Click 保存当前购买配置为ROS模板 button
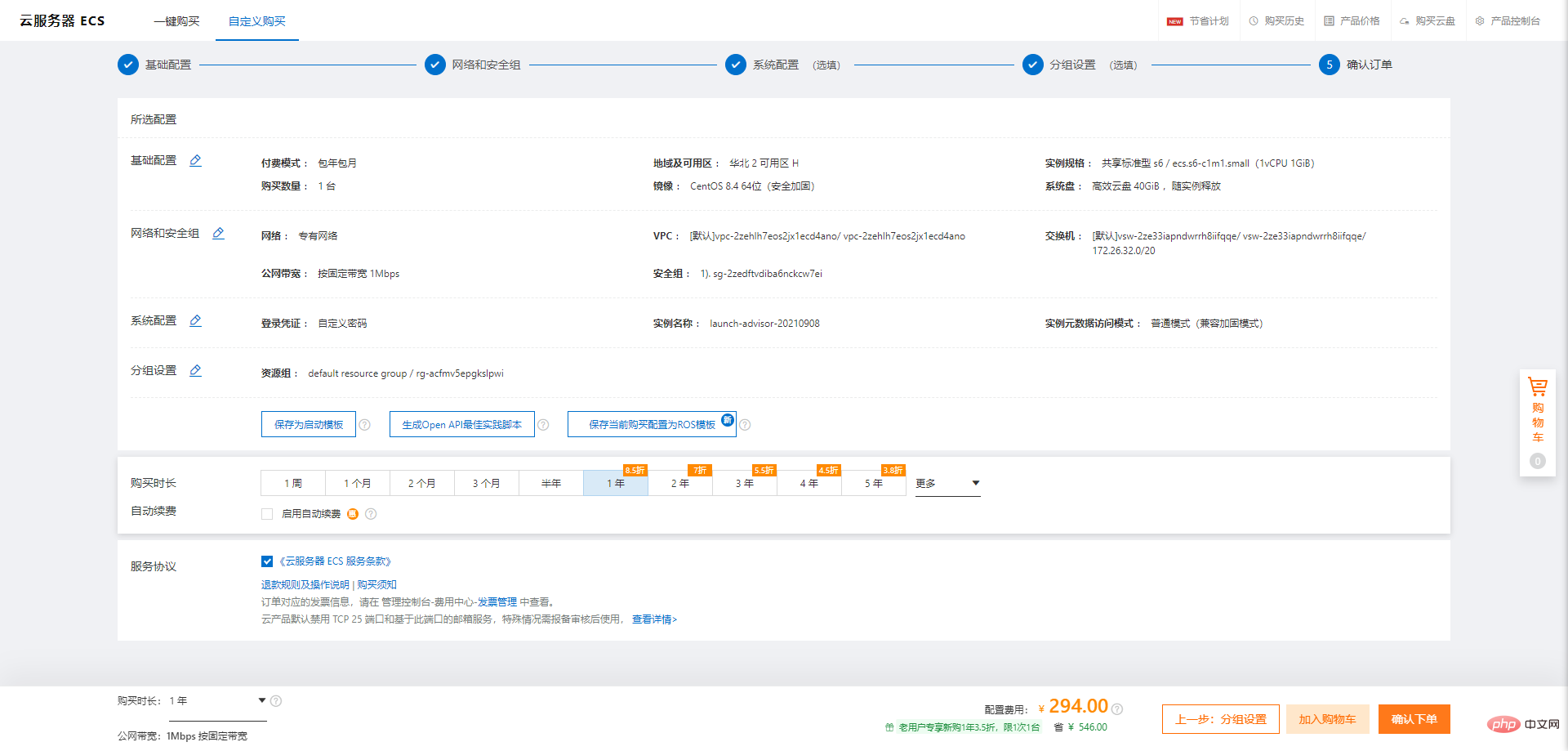1568x751 pixels. tap(652, 424)
